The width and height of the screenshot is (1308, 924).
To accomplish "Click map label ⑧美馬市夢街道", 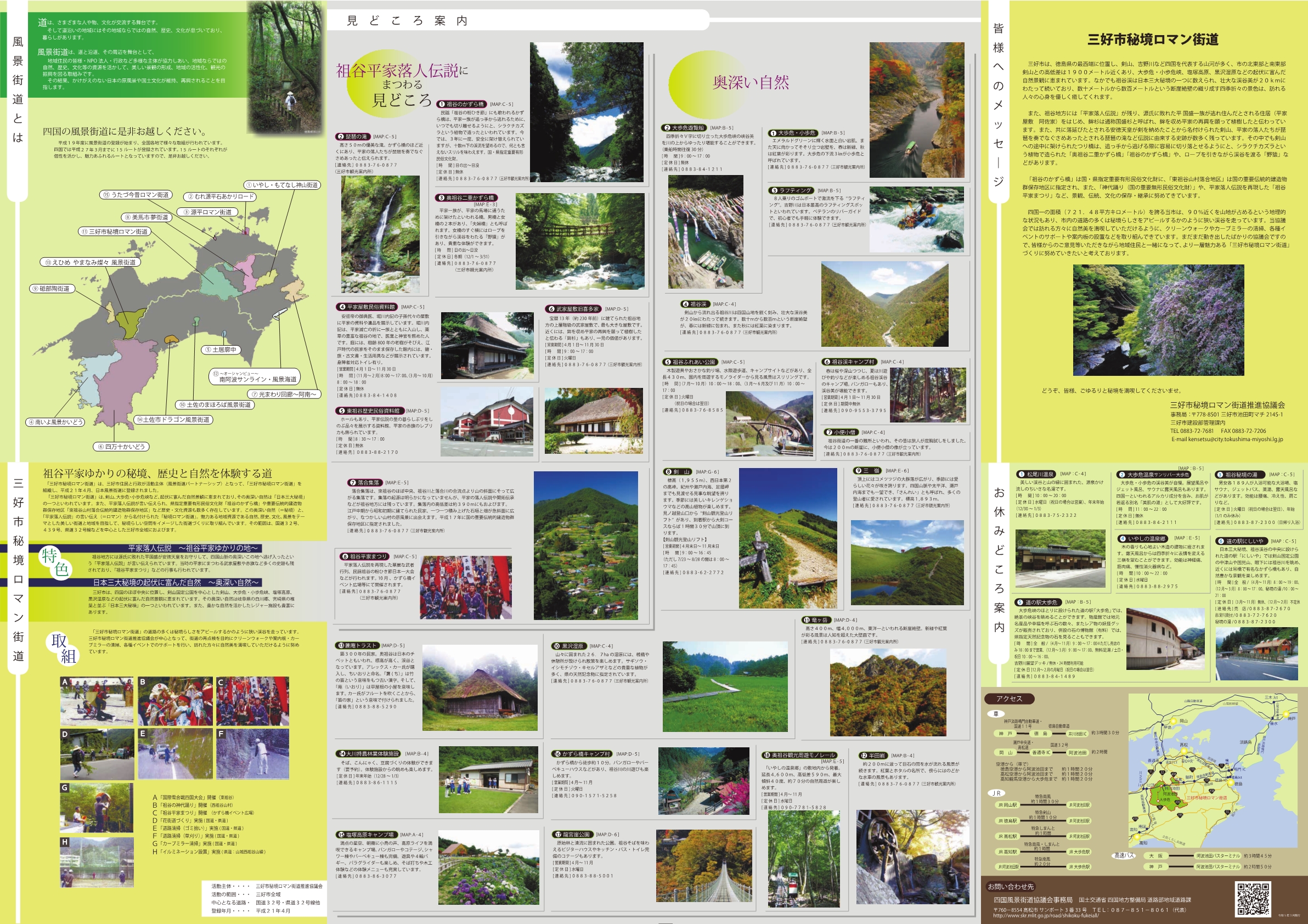I will 146,217.
